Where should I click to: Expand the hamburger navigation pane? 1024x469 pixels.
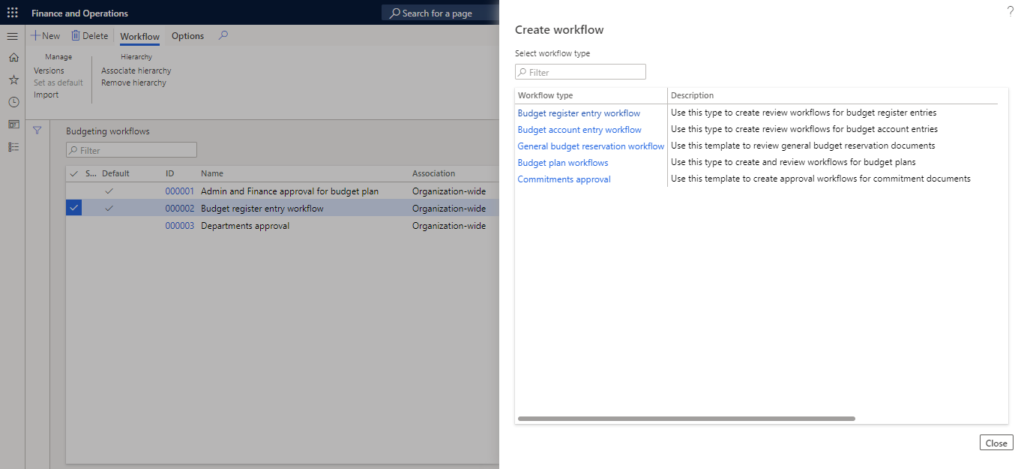click(x=13, y=36)
